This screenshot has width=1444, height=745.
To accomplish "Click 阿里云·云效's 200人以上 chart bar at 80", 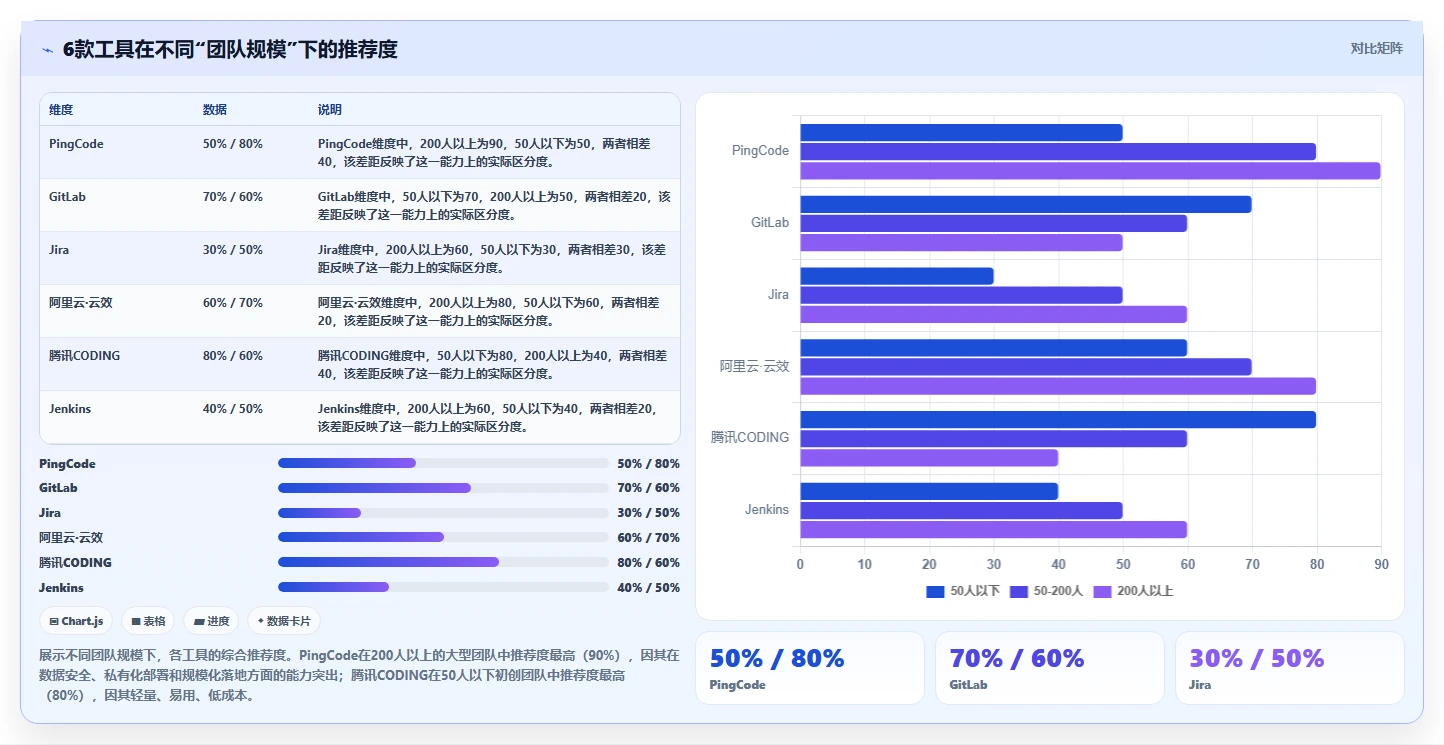I will (x=1058, y=386).
